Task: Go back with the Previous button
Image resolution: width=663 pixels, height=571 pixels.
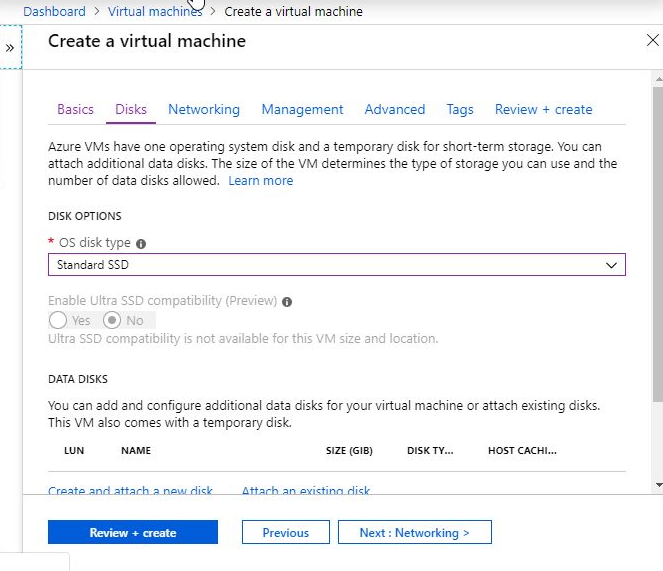Action: (x=285, y=533)
